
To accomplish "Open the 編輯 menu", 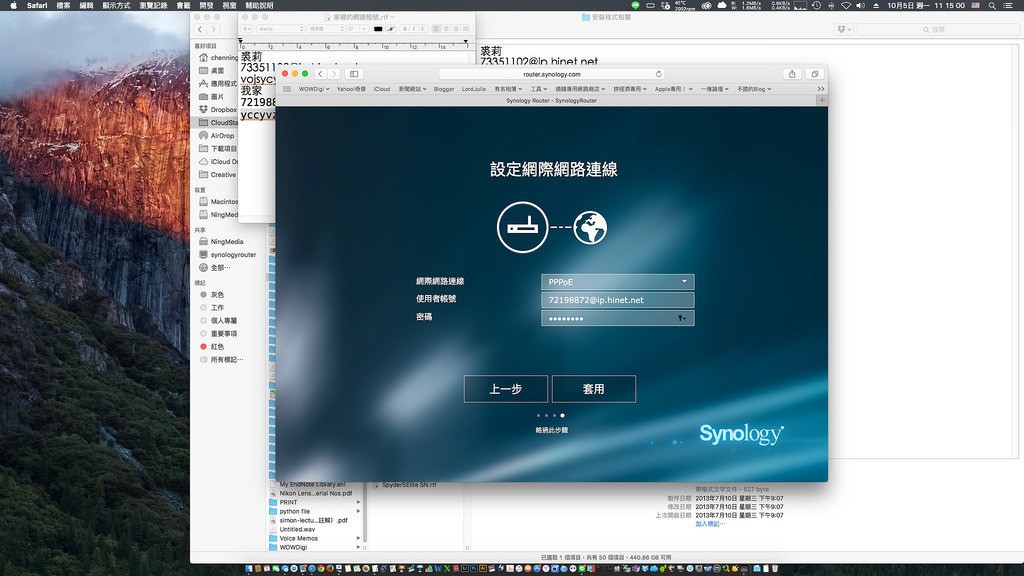I will coord(86,5).
